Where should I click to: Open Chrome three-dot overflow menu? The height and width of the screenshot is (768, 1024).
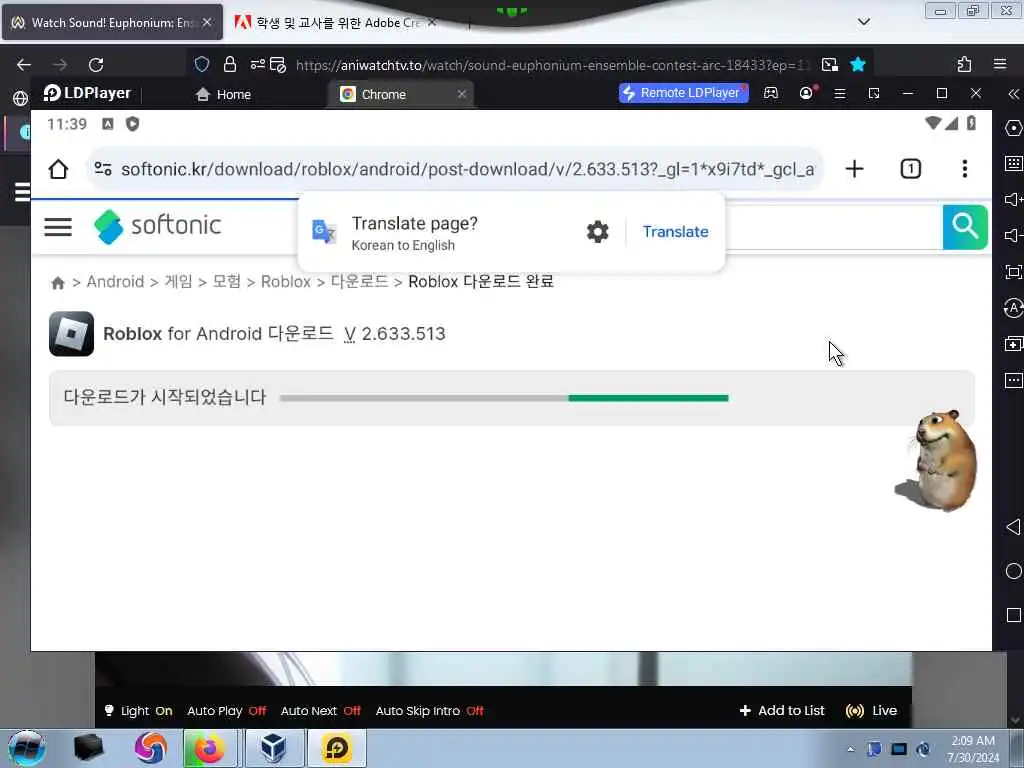(x=965, y=169)
